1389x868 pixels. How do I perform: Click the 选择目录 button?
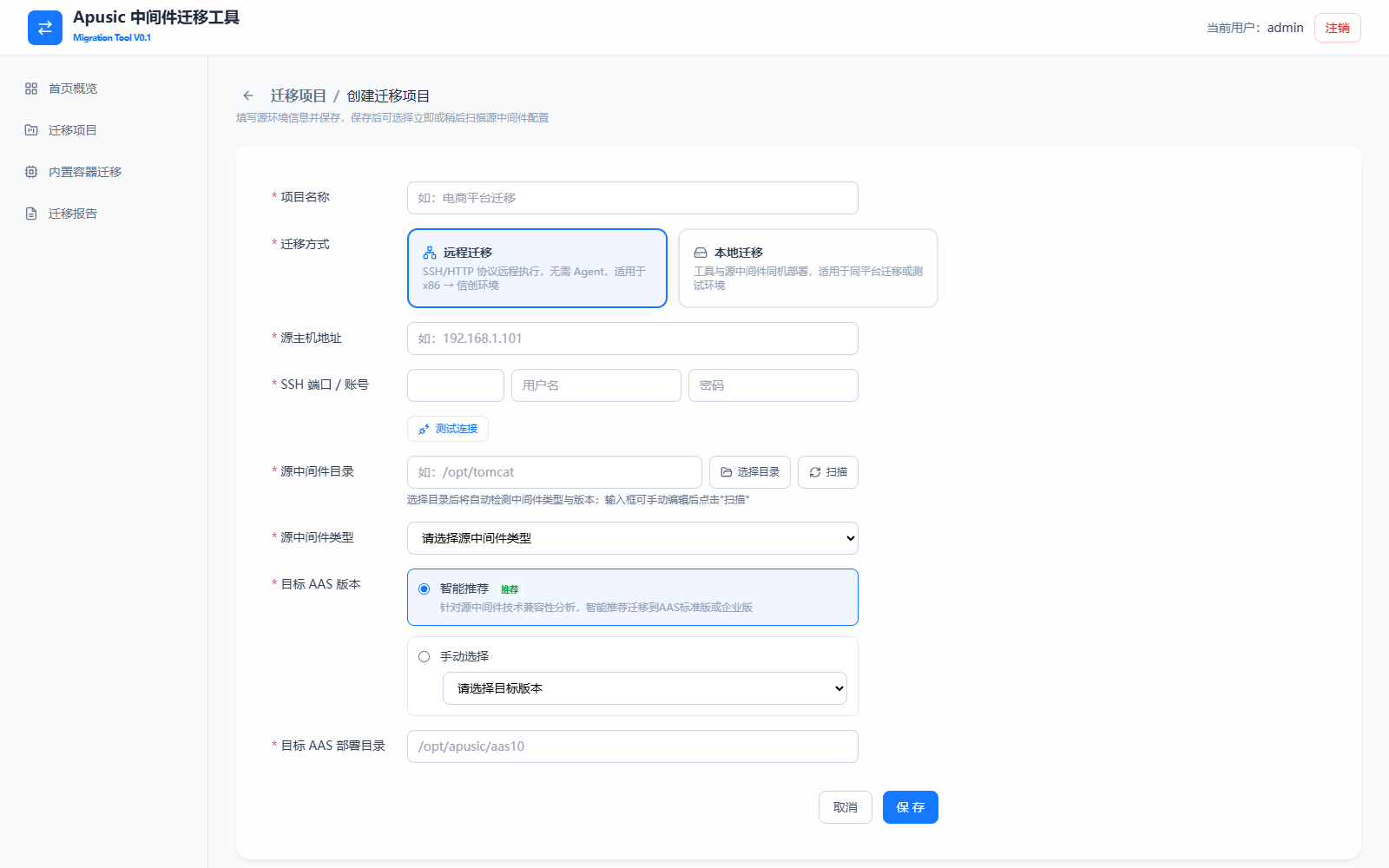point(750,472)
